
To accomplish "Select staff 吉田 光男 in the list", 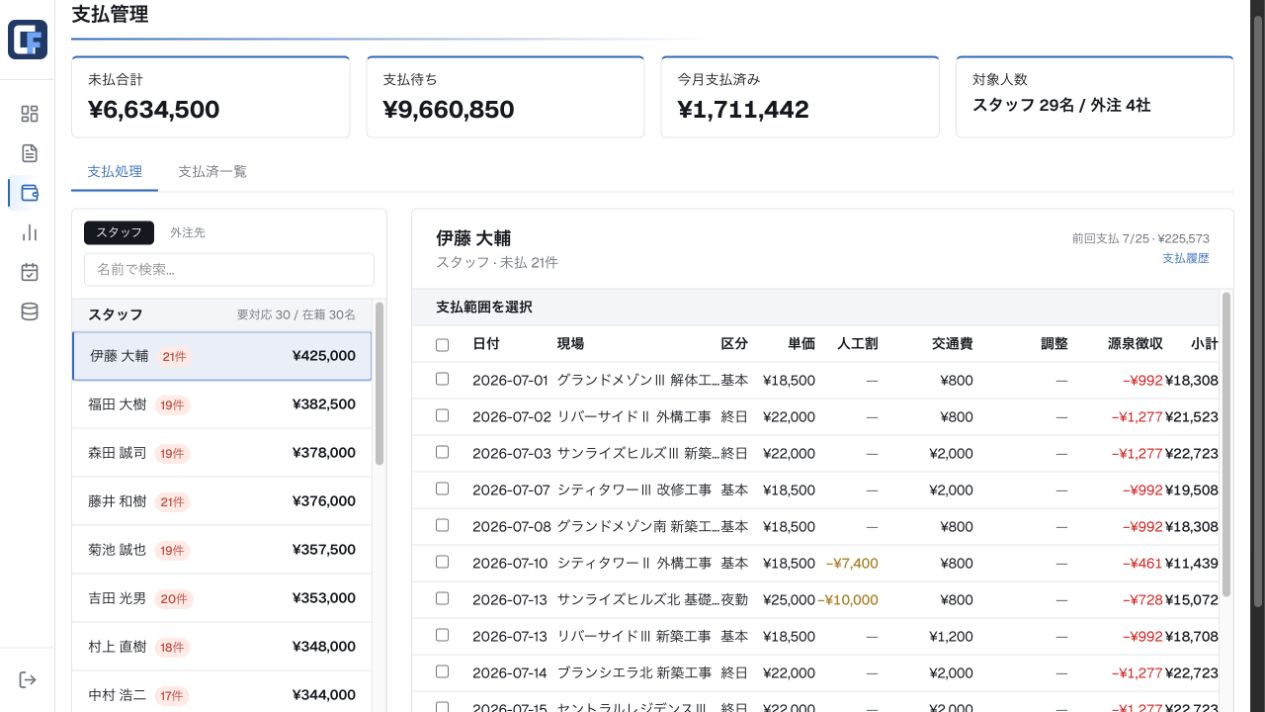I will pyautogui.click(x=222, y=598).
